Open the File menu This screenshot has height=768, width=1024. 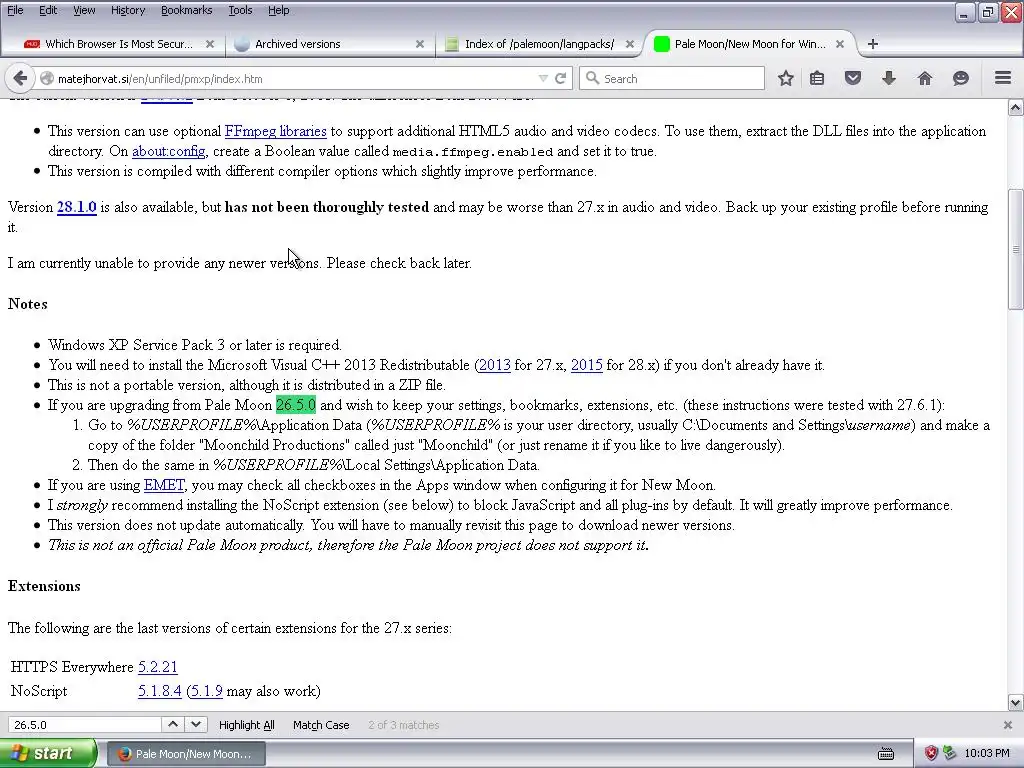[15, 10]
